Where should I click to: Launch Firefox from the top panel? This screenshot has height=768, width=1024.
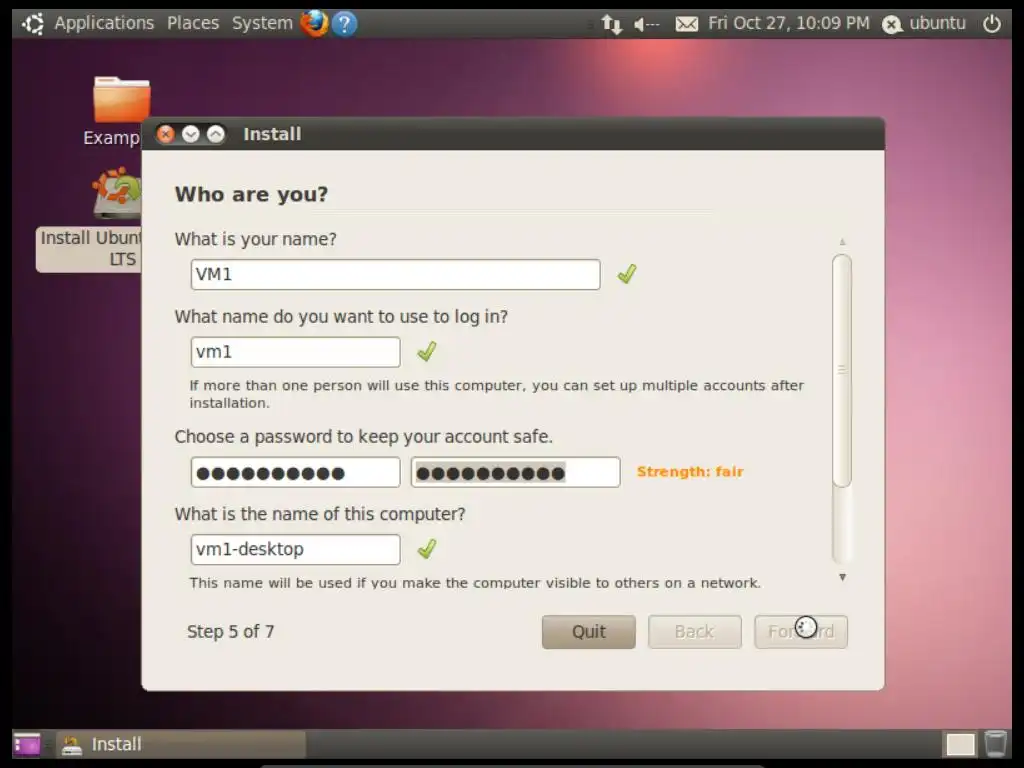coord(314,24)
